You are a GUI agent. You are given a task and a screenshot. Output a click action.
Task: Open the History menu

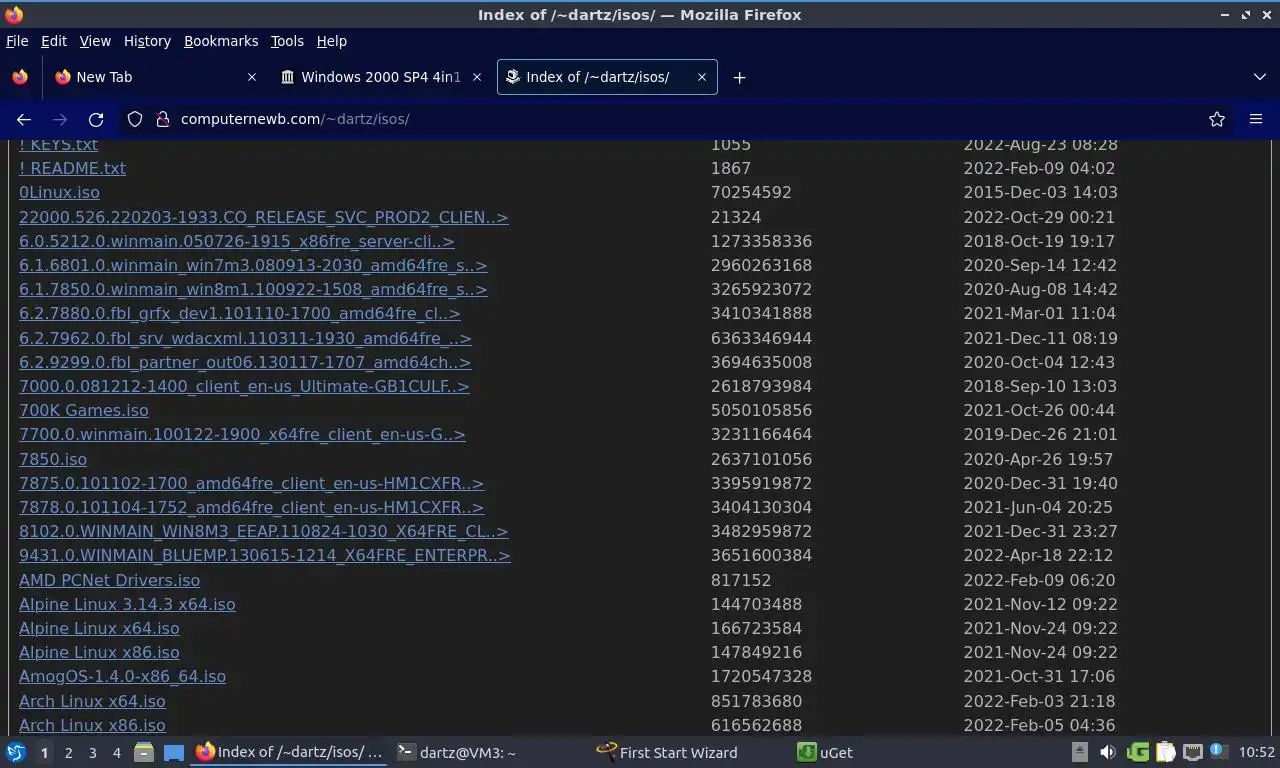147,41
